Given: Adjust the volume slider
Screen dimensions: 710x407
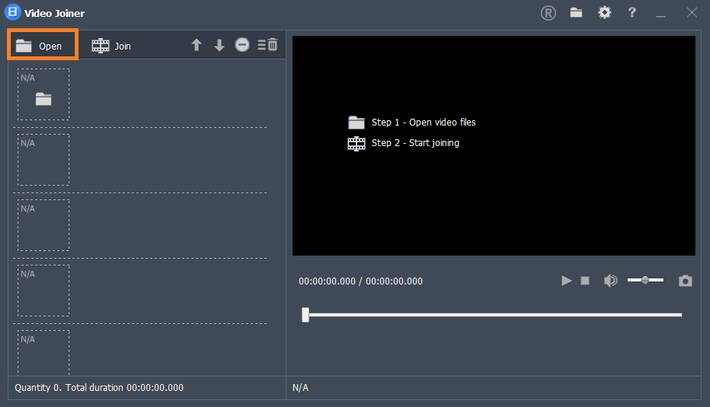Looking at the screenshot, I should click(645, 280).
